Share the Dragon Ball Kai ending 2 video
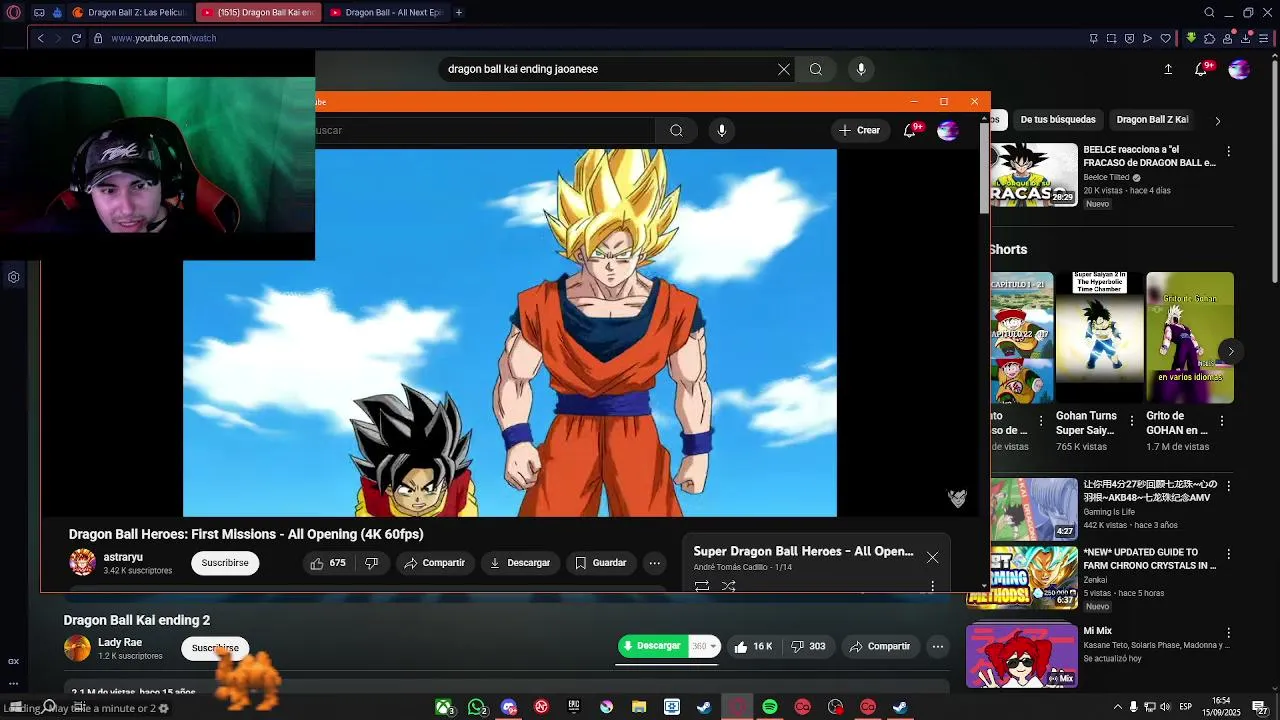Viewport: 1280px width, 720px height. point(880,647)
